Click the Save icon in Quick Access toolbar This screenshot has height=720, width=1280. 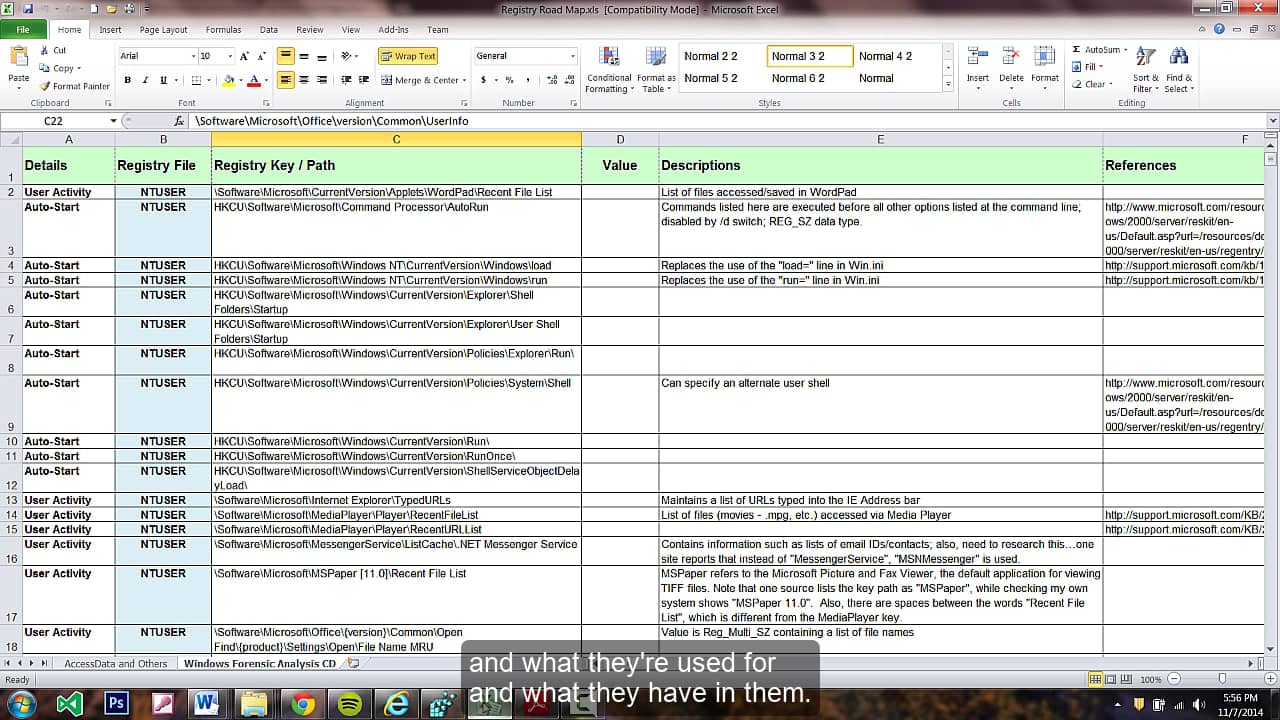coord(27,8)
